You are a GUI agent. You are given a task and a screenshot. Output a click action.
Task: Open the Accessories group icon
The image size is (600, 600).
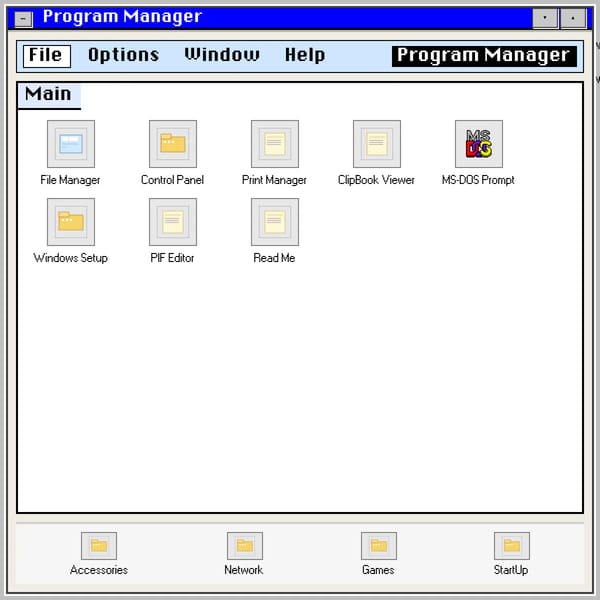point(99,546)
